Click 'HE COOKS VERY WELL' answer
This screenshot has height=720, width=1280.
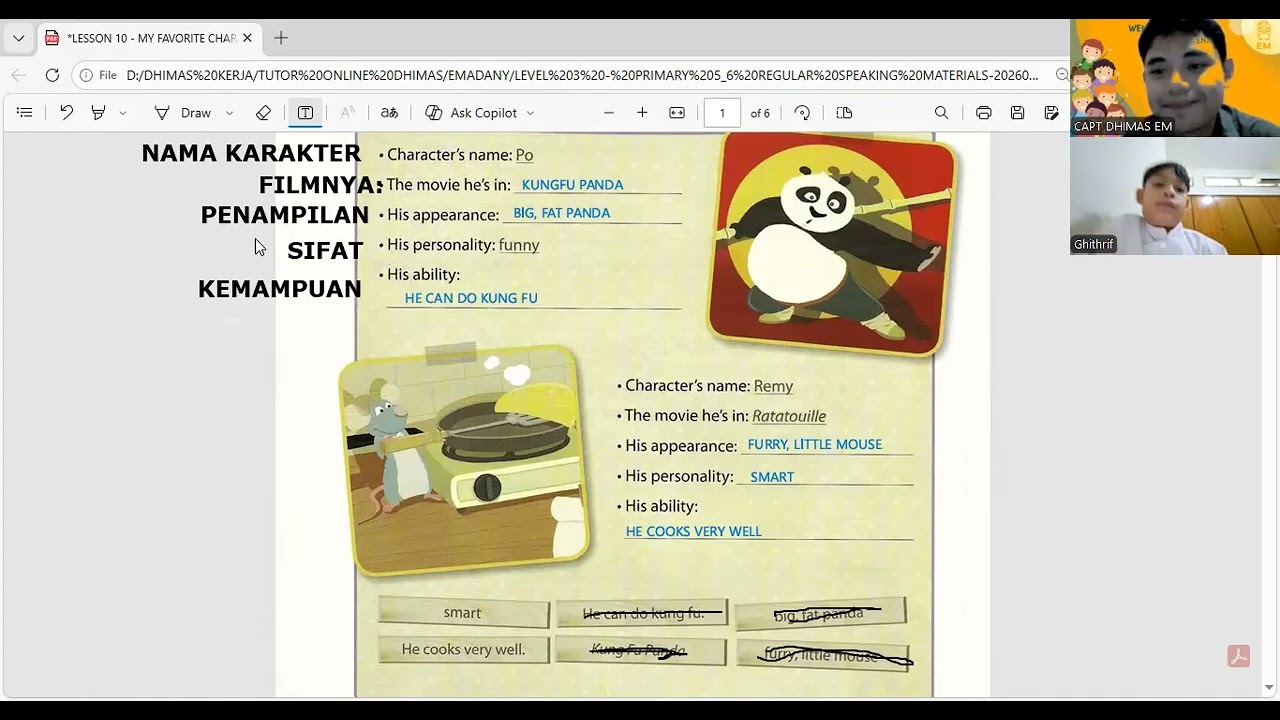(693, 531)
